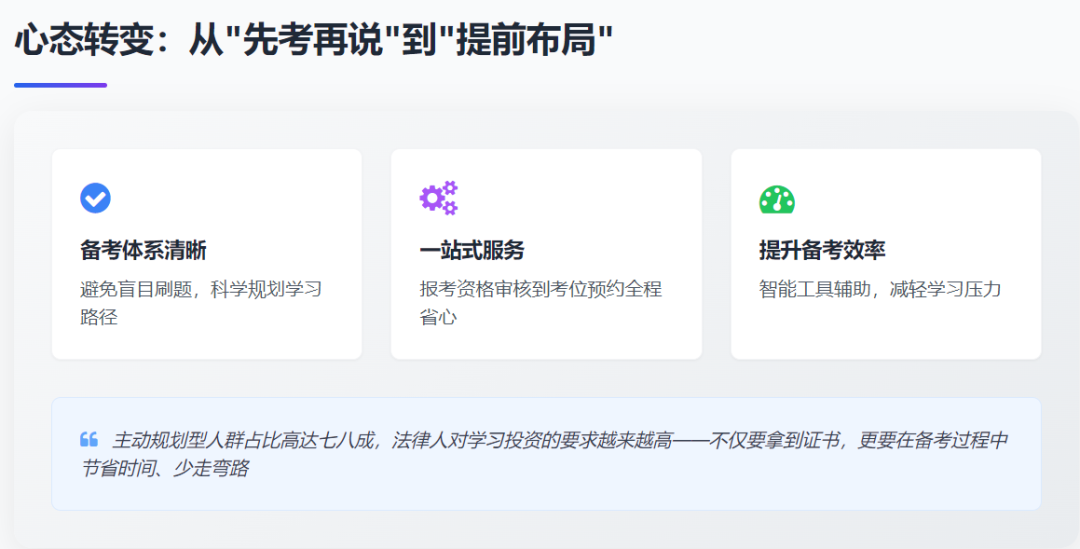Click quote text 主动规划型人群占比高达七八成
The height and width of the screenshot is (549, 1080).
(x=243, y=440)
